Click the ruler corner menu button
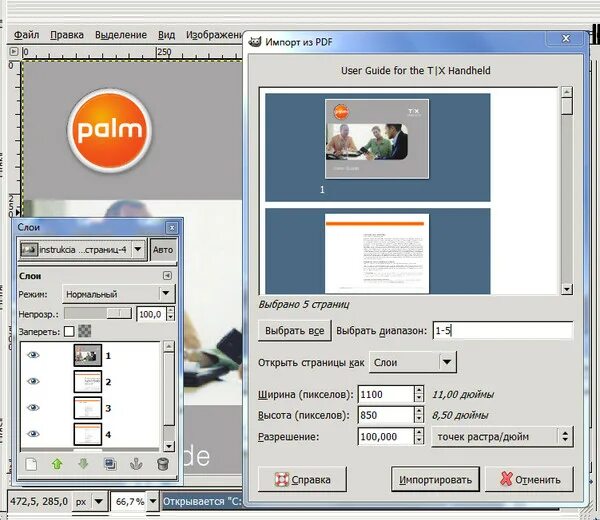 (14, 51)
